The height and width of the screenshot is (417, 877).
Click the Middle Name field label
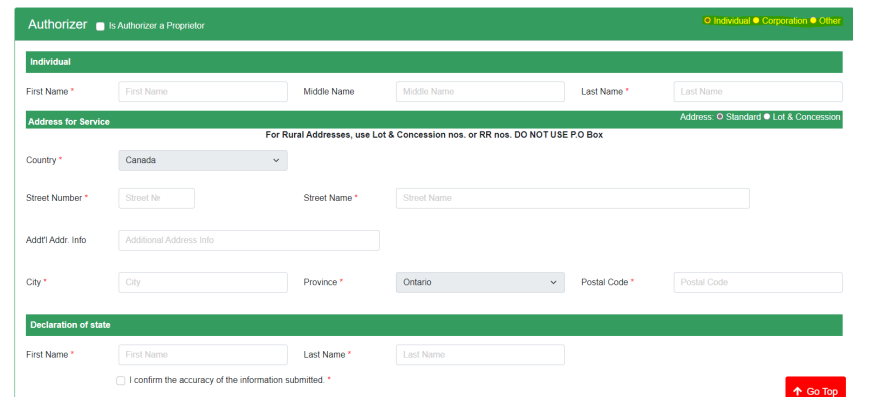tap(329, 92)
